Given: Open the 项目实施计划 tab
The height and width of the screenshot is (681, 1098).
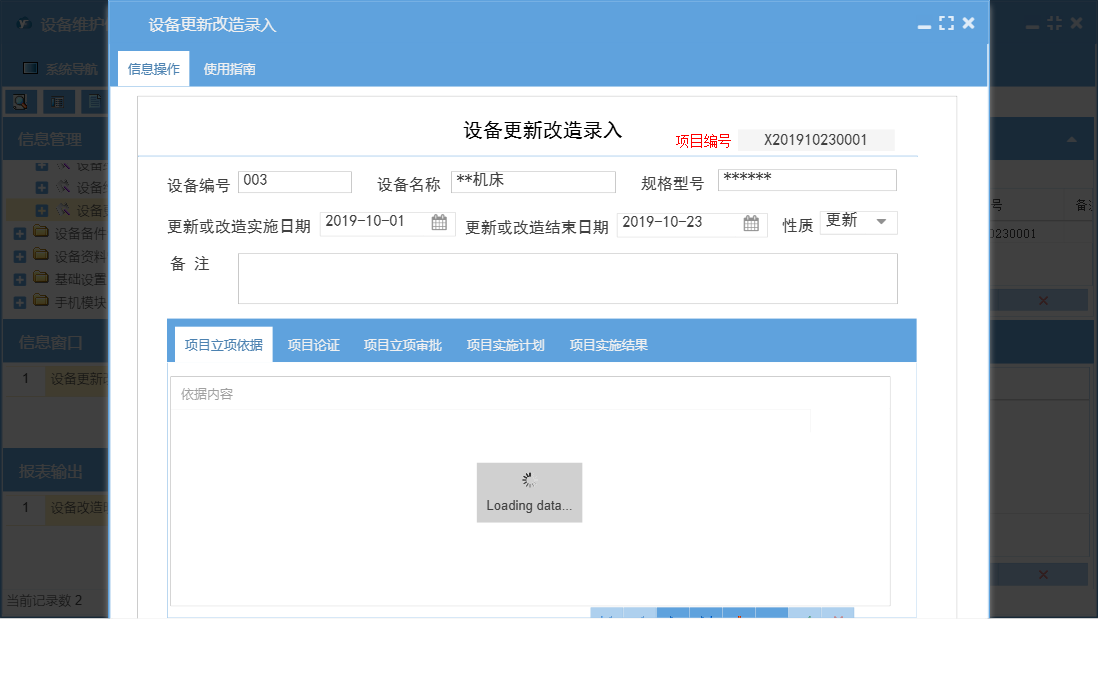Looking at the screenshot, I should pos(505,343).
